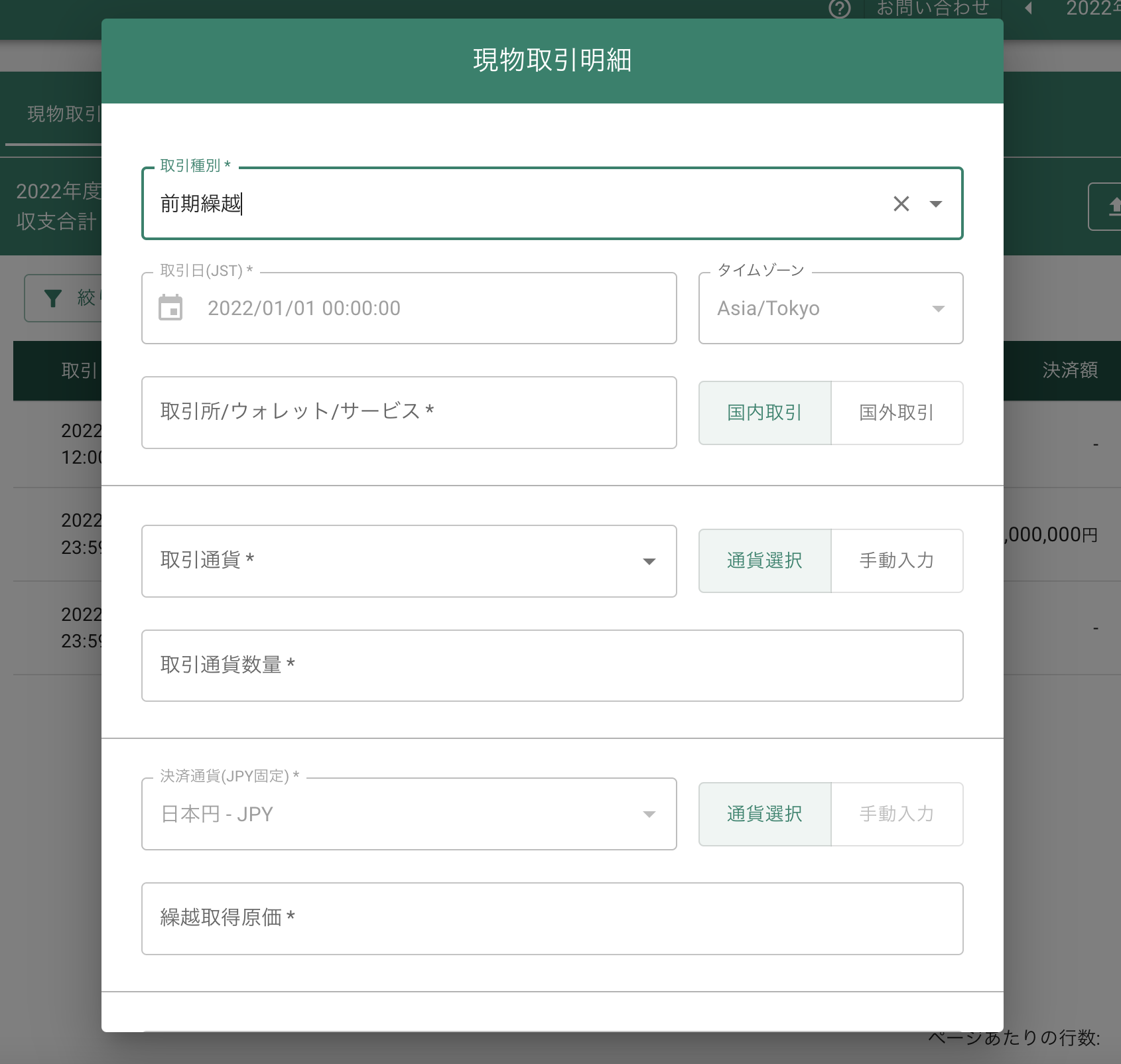Clear the 取引種別 field with the X icon
The width and height of the screenshot is (1121, 1064).
[x=901, y=204]
